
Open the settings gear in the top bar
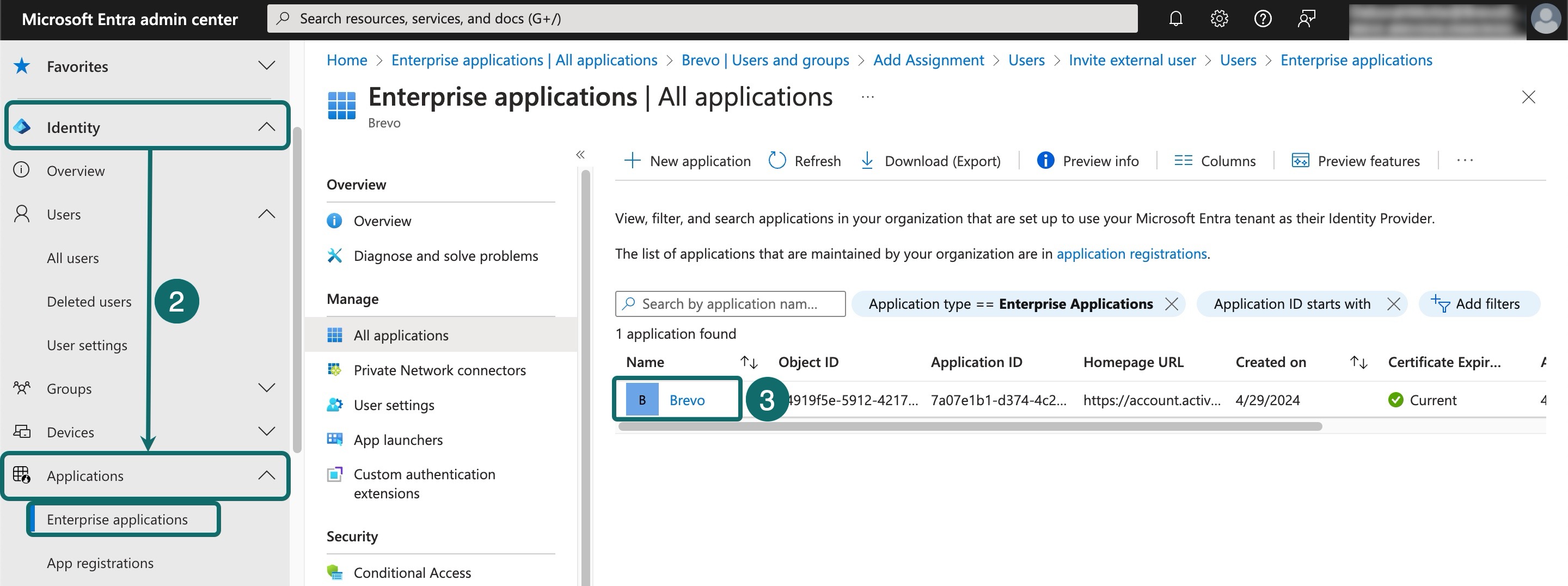[1219, 19]
